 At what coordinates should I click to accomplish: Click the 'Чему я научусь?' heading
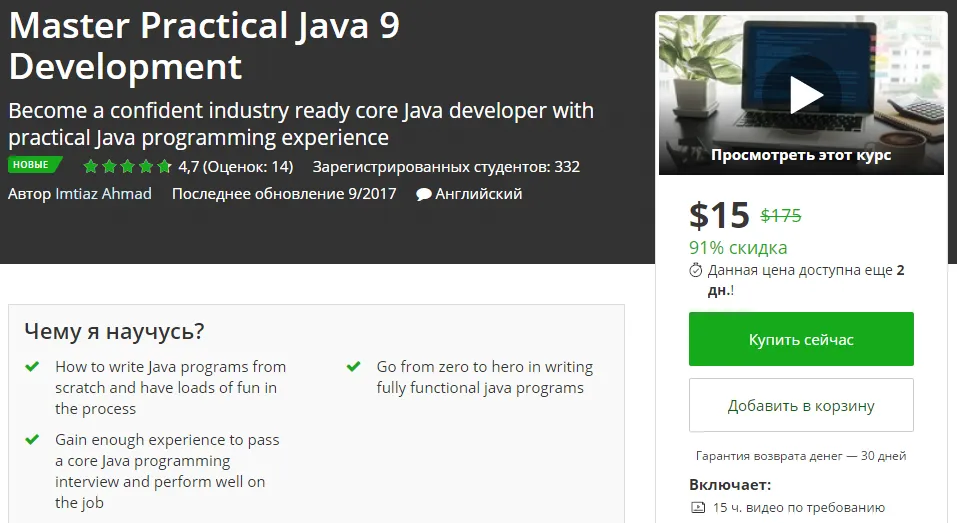pyautogui.click(x=114, y=331)
